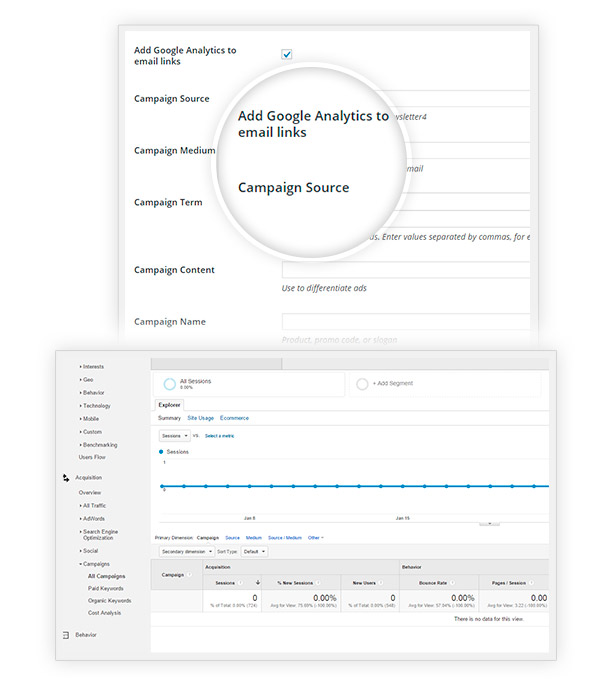Open Organic Keywords report
This screenshot has width=603, height=681.
tap(109, 600)
